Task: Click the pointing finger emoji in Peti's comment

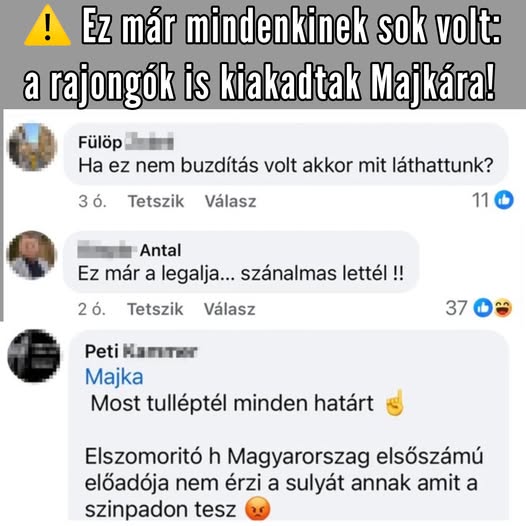Action: coord(395,403)
